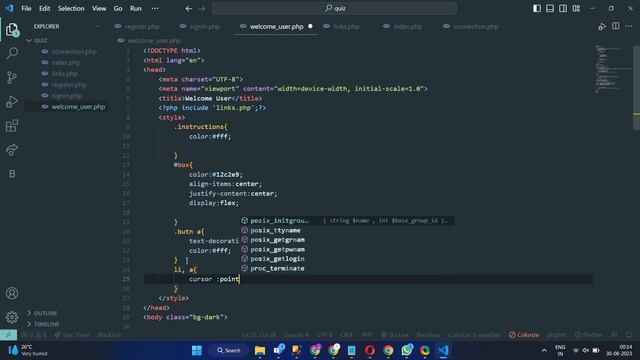Open the Windows Start button
This screenshot has width=640, height=360.
pyautogui.click(x=197, y=351)
